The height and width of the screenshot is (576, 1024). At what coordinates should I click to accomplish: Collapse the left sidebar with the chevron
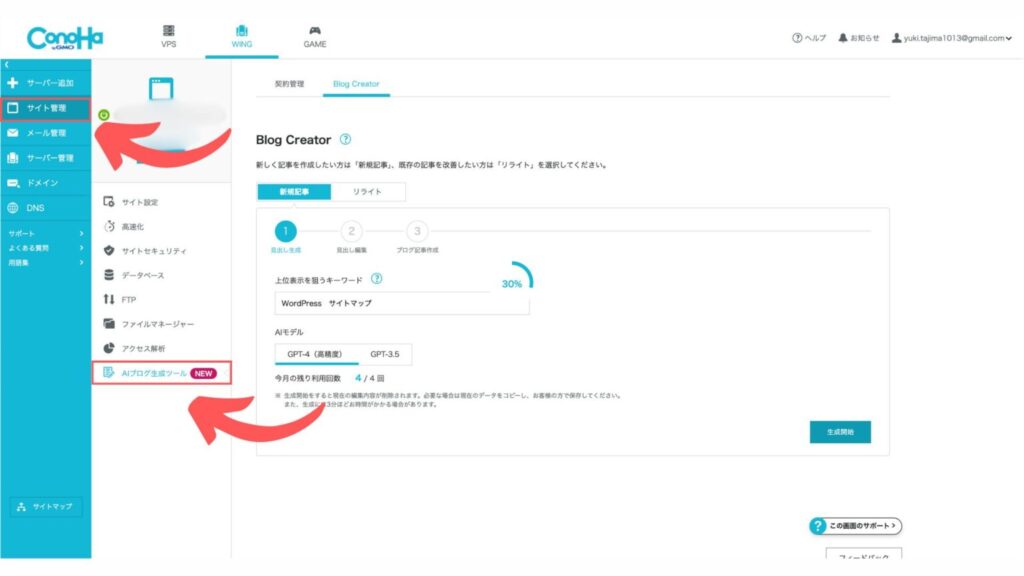7,65
